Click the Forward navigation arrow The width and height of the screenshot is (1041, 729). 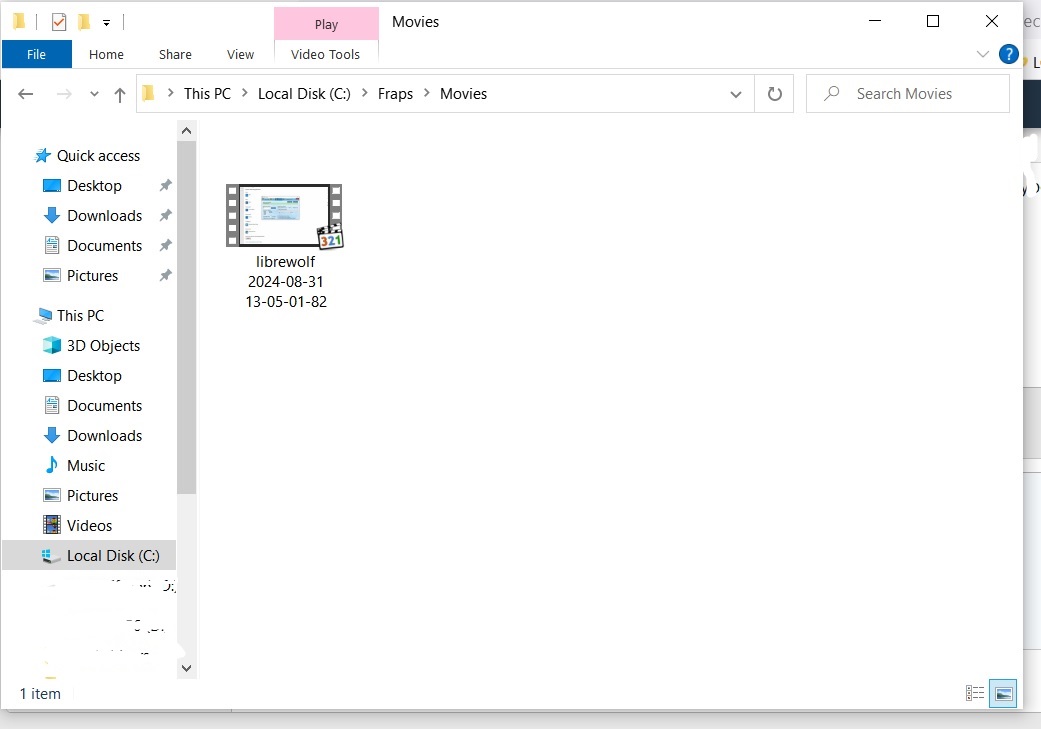pos(64,94)
